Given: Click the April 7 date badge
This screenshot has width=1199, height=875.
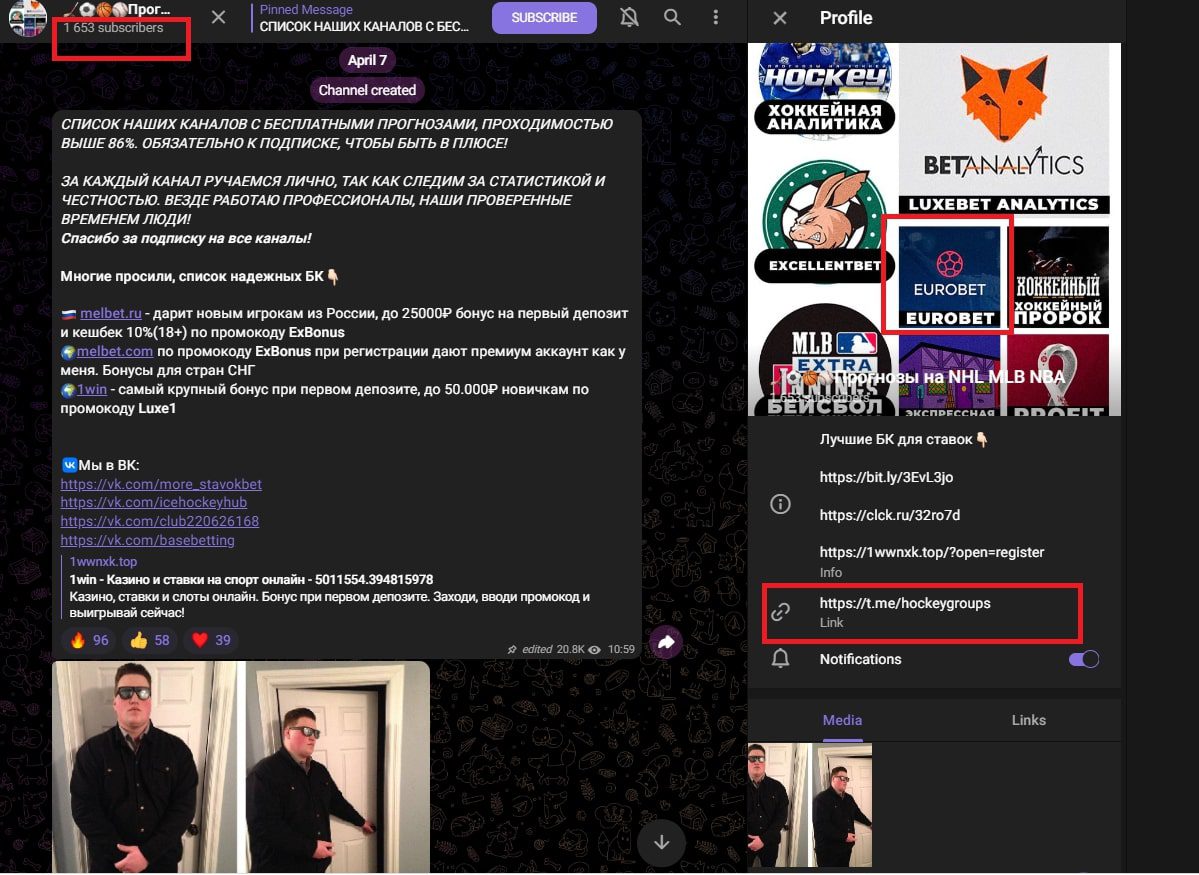Looking at the screenshot, I should click(367, 60).
